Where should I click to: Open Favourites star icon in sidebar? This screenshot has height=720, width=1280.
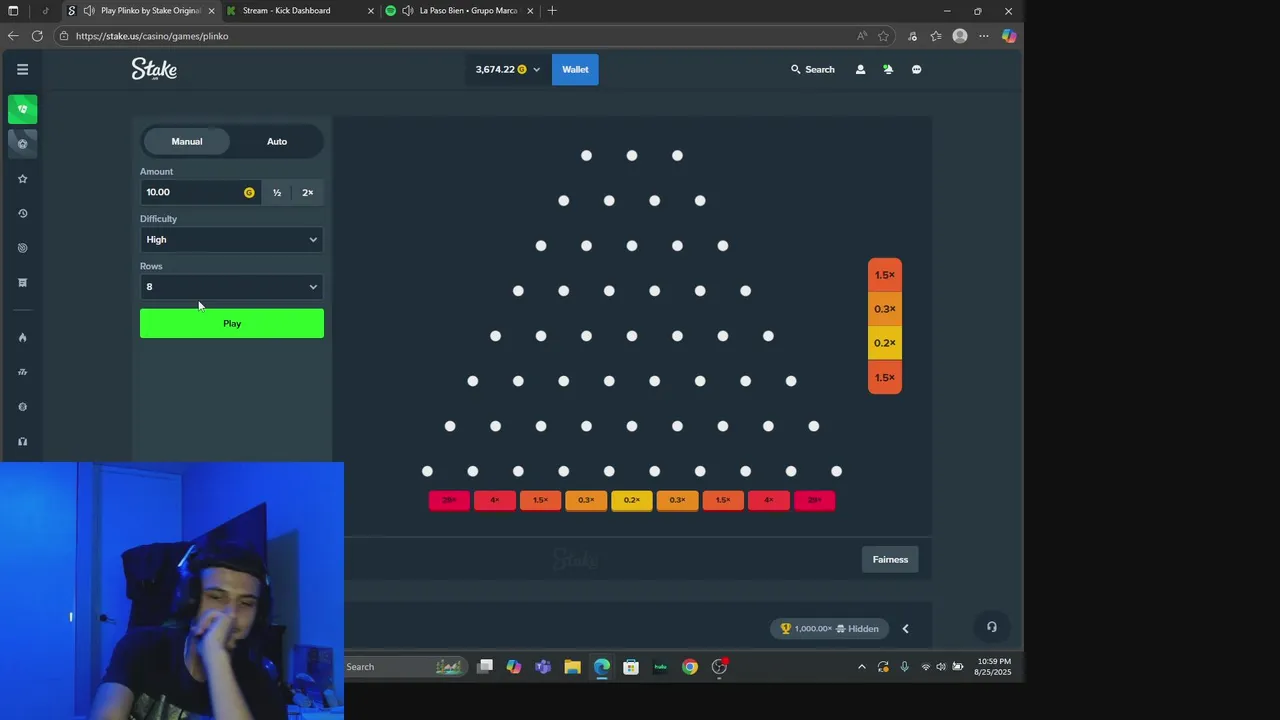pyautogui.click(x=22, y=178)
